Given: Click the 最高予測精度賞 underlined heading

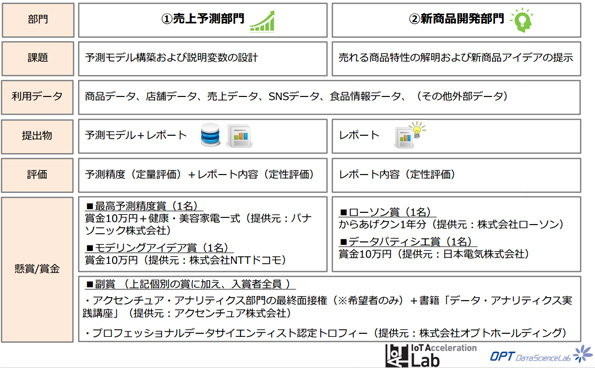Looking at the screenshot, I should [143, 206].
